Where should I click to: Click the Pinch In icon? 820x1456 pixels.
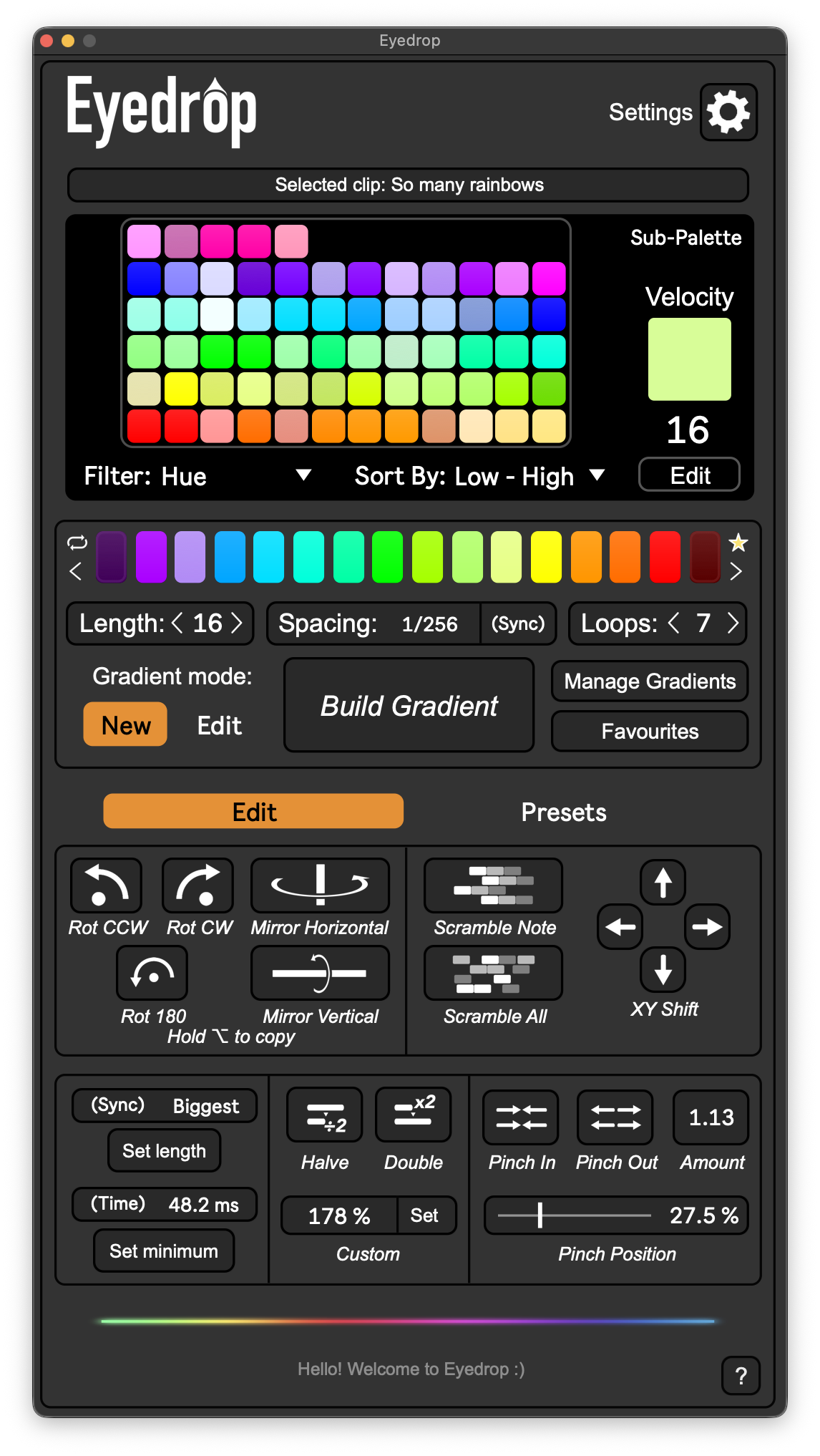521,1117
